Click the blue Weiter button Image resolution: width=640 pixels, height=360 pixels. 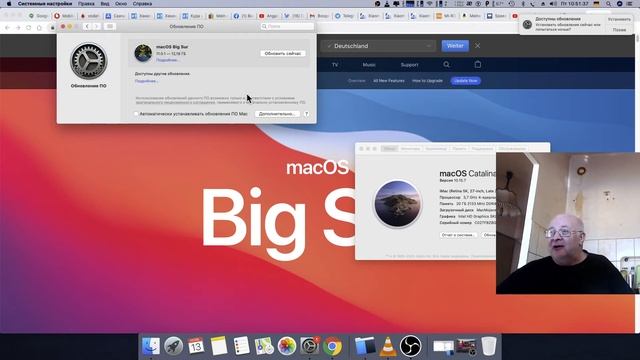point(455,46)
